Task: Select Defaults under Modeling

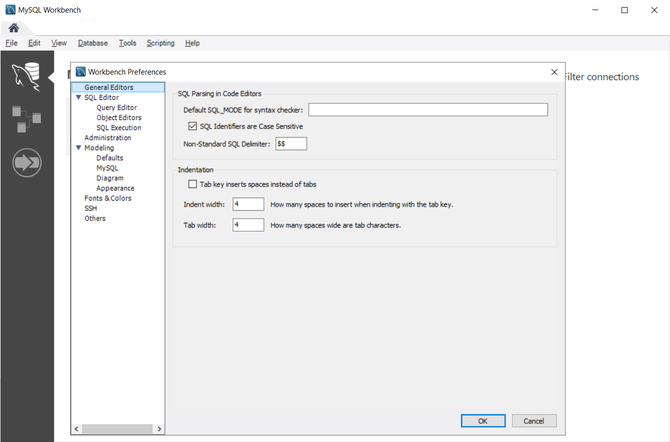Action: [110, 158]
